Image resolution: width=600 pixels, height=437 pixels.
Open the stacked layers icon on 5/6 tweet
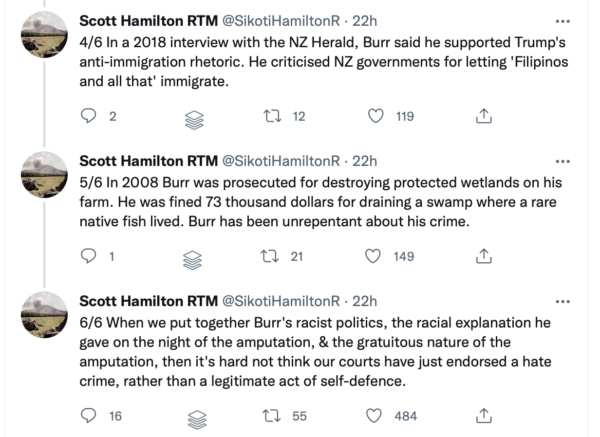(195, 257)
